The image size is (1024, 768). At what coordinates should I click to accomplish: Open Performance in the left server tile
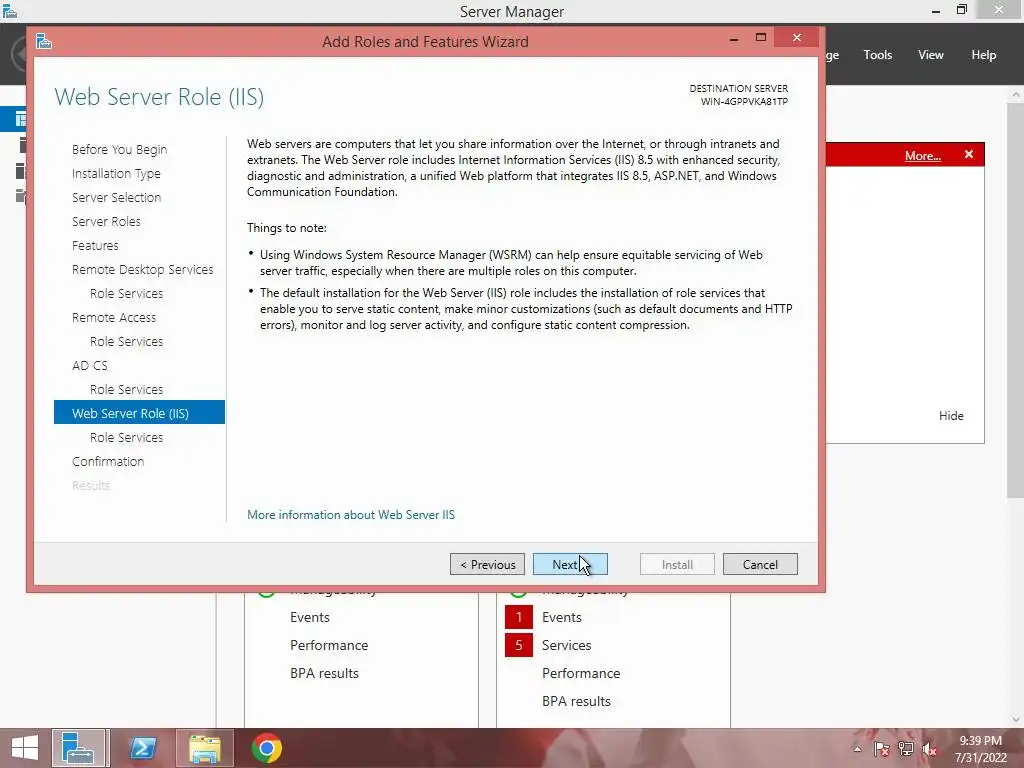tap(329, 645)
